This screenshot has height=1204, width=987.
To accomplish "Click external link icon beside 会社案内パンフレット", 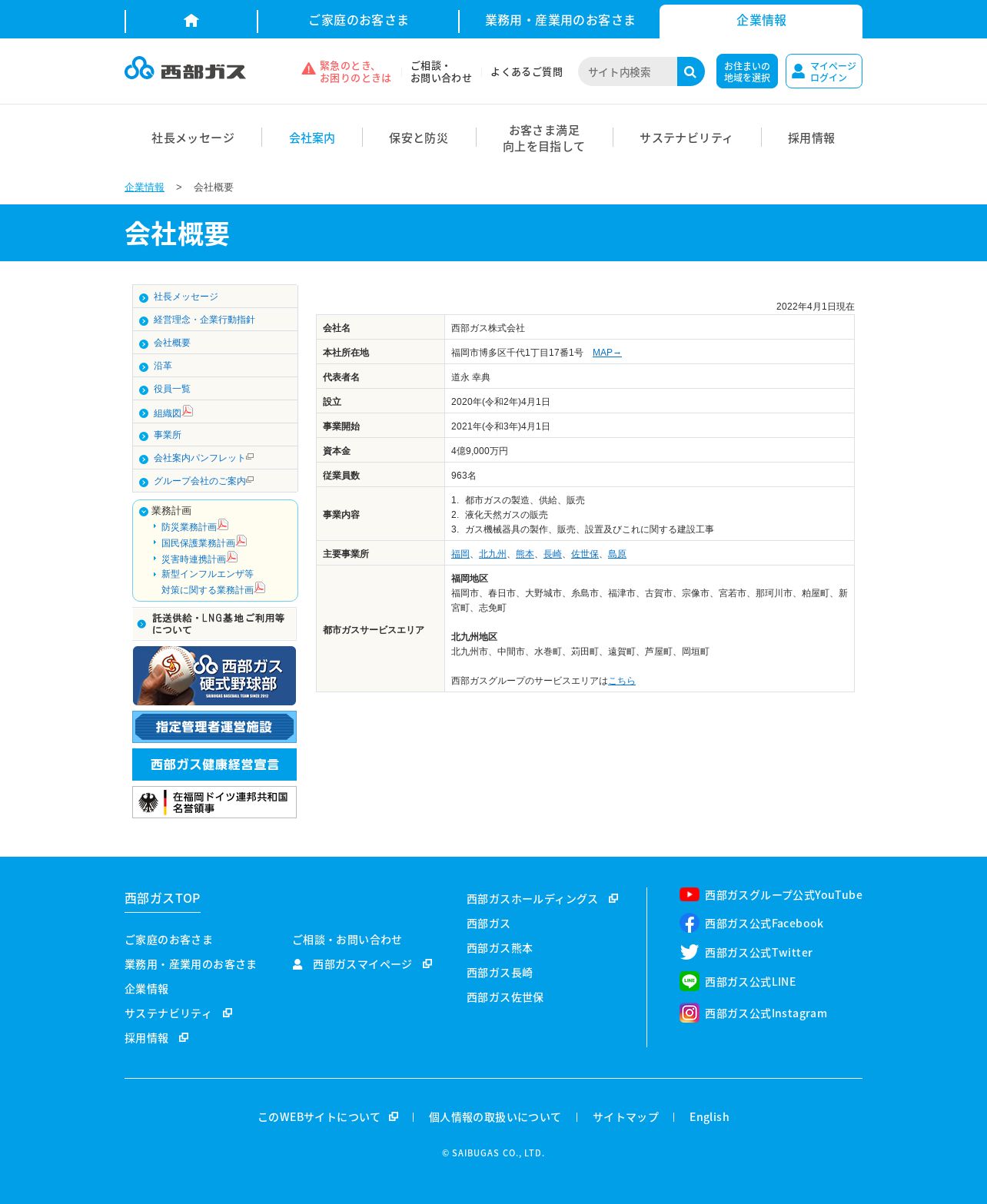I will (250, 456).
